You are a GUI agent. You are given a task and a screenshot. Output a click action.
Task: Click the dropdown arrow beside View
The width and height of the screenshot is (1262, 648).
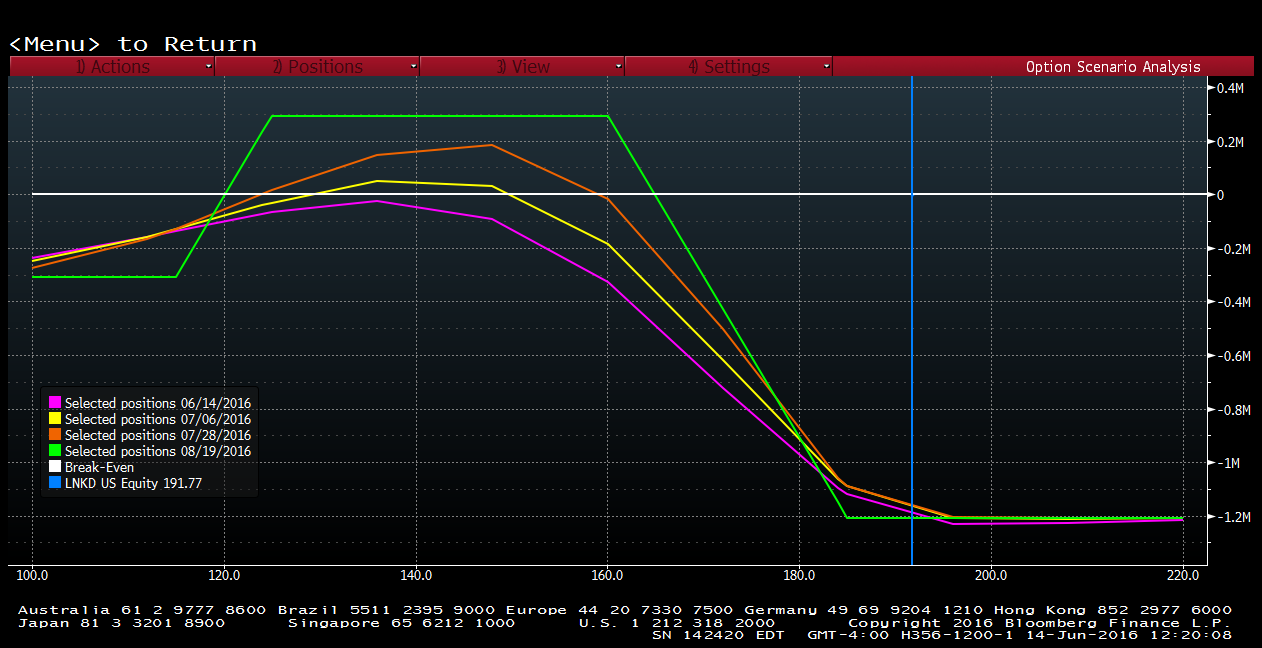[618, 67]
